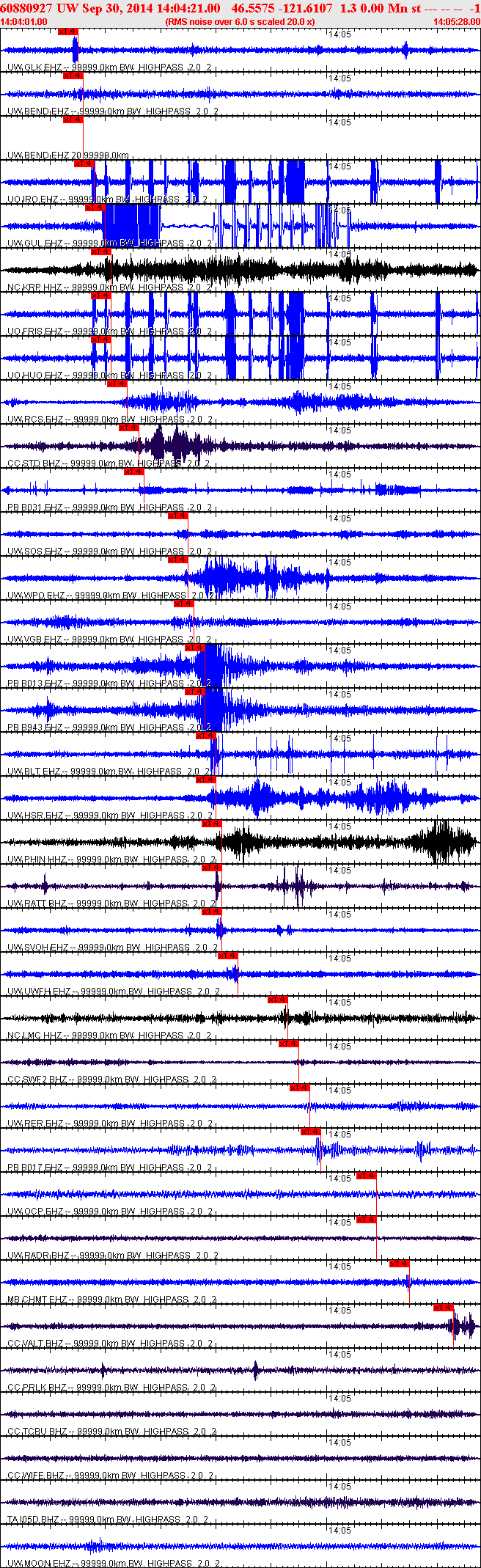Click the start time 14:04:01.00 label

pyautogui.click(x=24, y=22)
